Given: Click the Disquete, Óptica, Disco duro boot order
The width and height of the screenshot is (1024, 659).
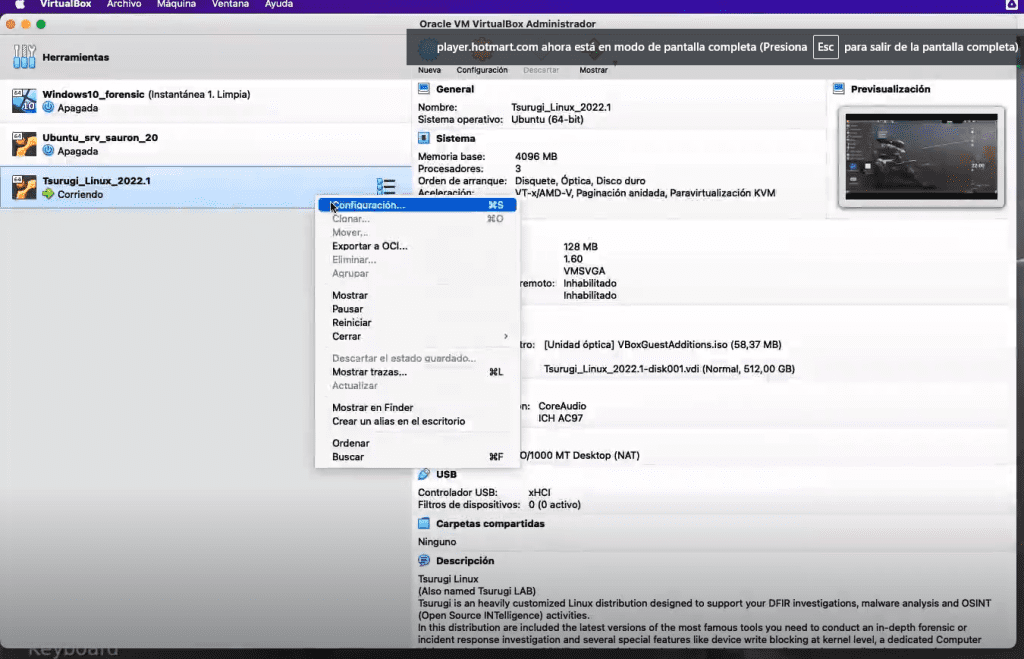Looking at the screenshot, I should click(x=580, y=181).
